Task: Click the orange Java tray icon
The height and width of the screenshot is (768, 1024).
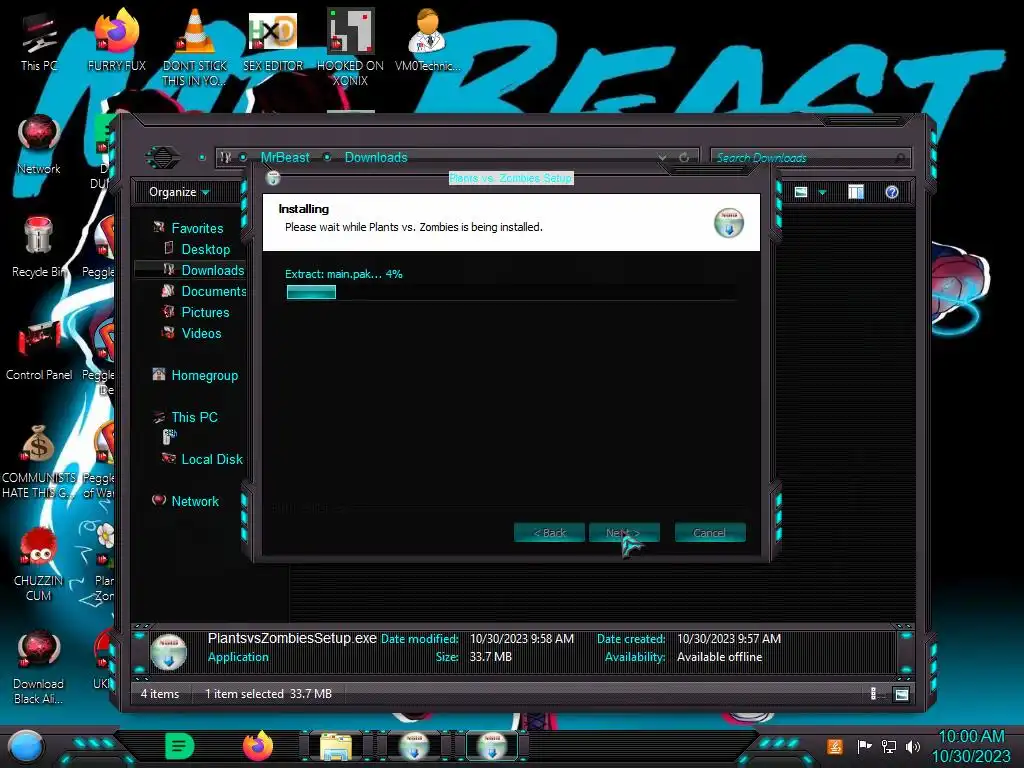Action: pos(835,746)
